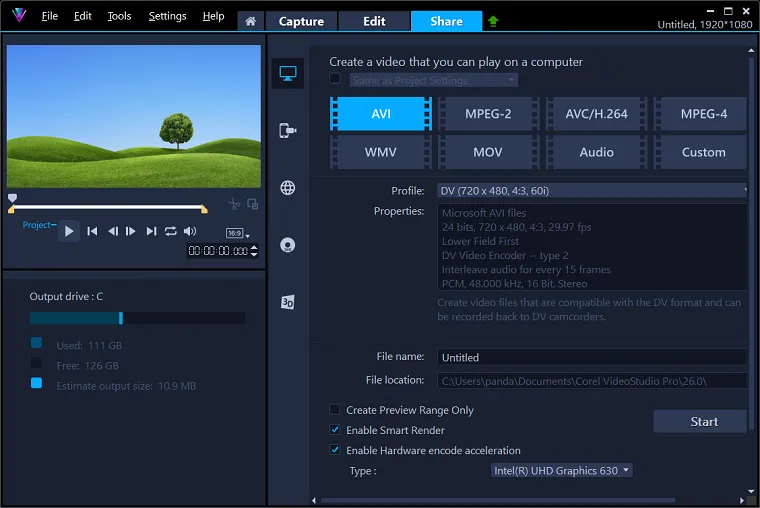The image size is (760, 508).
Task: Step to the next frame
Action: pos(130,231)
